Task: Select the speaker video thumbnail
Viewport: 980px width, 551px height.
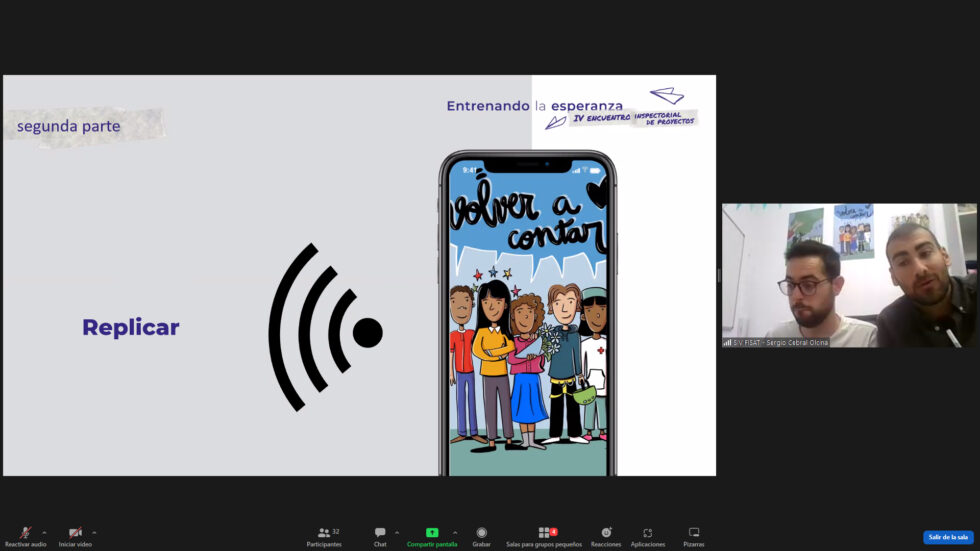Action: coord(848,275)
